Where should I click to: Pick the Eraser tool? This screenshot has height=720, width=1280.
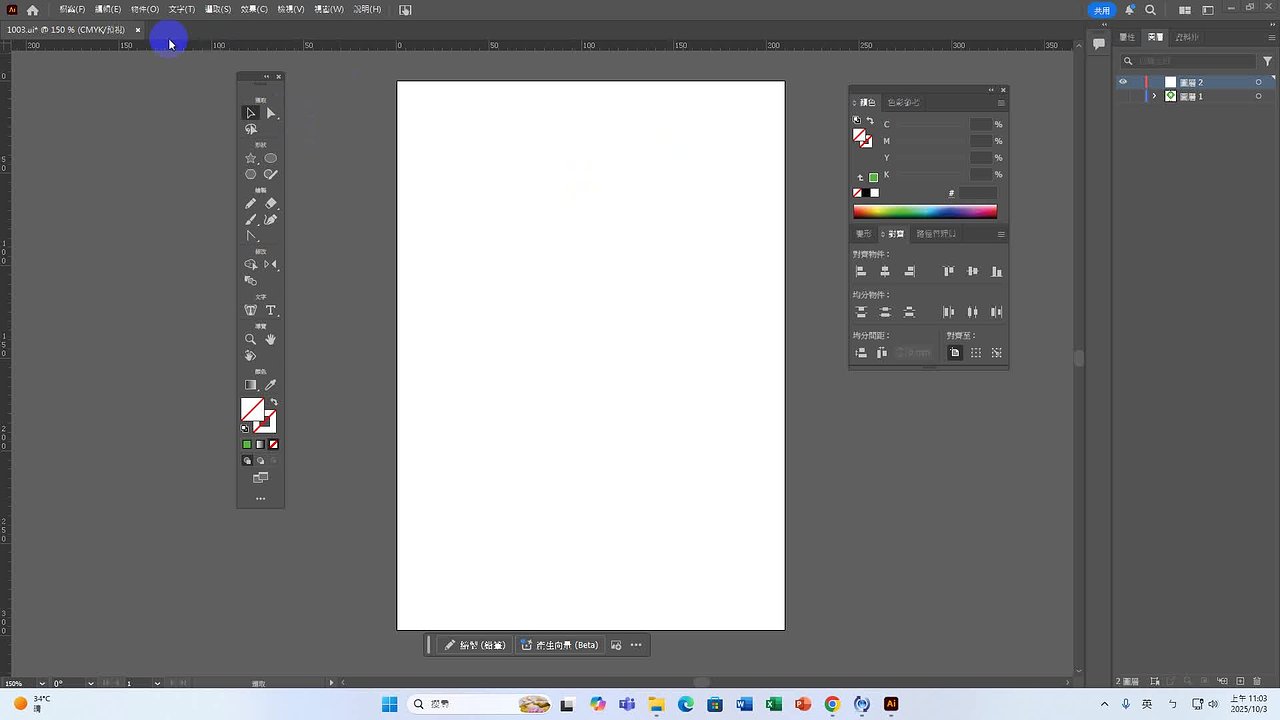coord(270,203)
